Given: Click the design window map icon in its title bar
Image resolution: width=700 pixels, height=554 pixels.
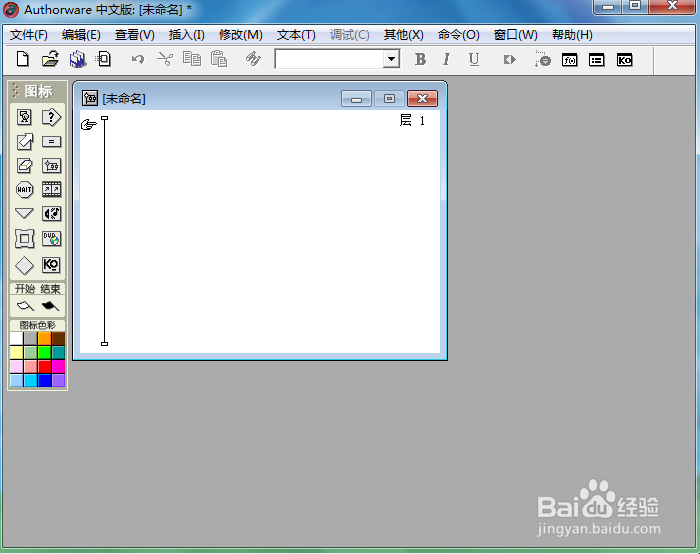Looking at the screenshot, I should 90,98.
